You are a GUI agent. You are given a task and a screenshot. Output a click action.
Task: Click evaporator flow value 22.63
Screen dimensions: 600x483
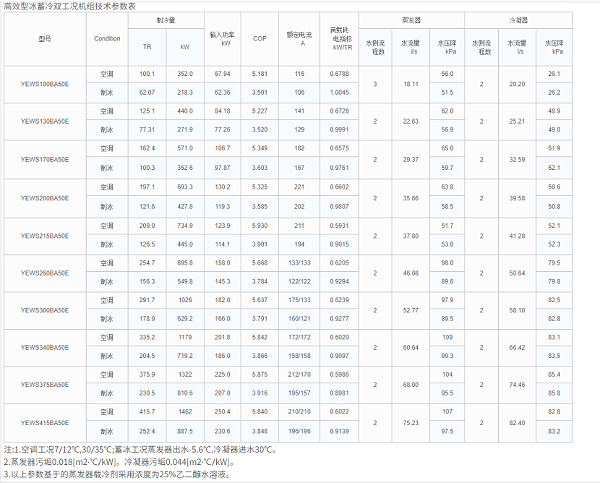click(411, 121)
